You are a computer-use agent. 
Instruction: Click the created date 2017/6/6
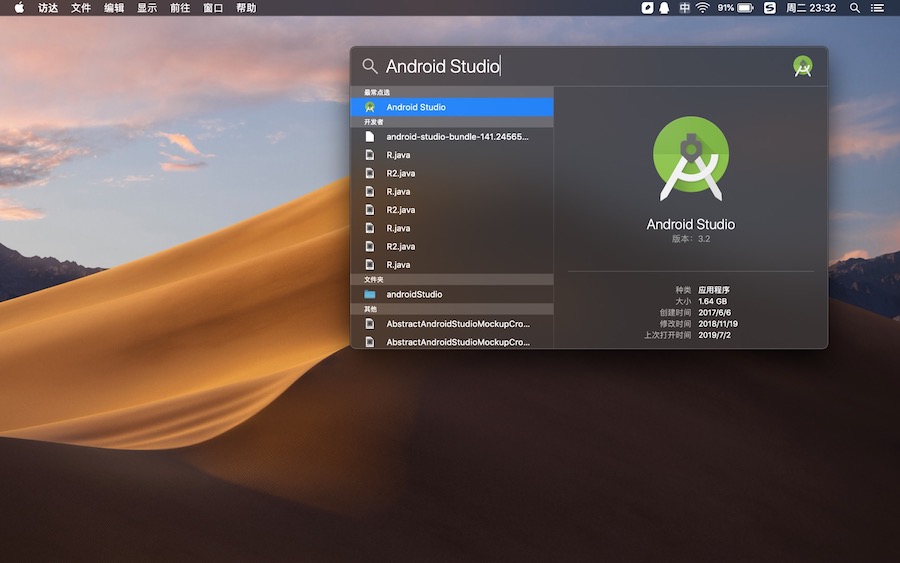(715, 312)
